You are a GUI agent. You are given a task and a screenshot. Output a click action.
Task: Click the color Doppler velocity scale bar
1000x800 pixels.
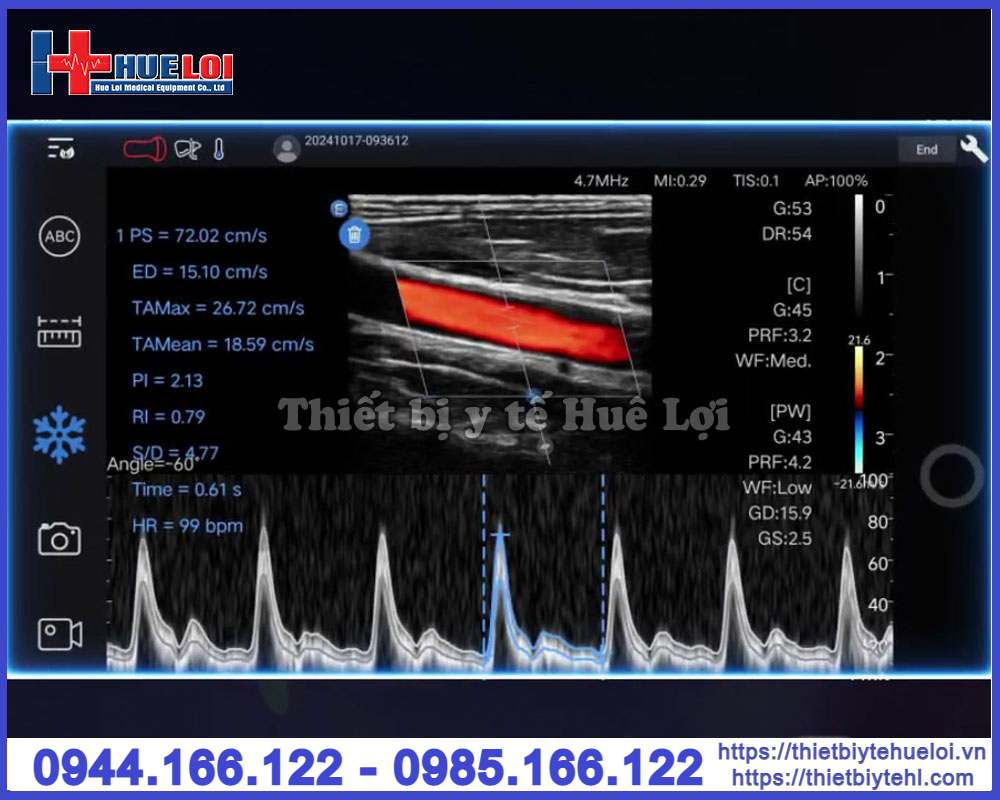tap(859, 410)
